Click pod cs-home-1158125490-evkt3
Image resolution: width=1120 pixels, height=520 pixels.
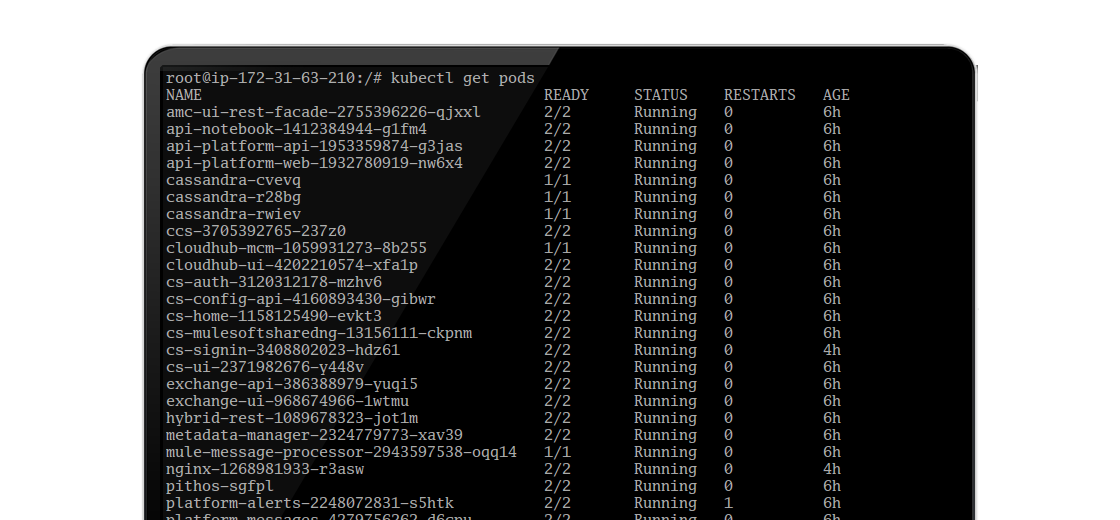(274, 316)
